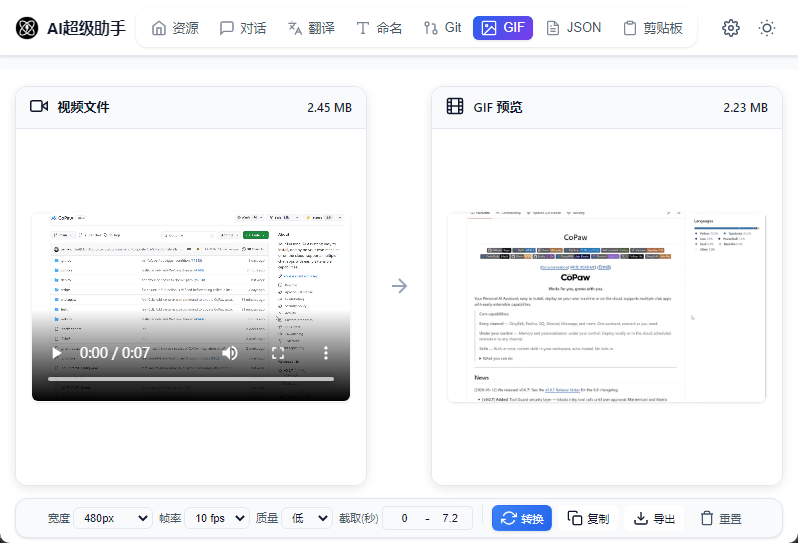Open the Git tab

442,28
